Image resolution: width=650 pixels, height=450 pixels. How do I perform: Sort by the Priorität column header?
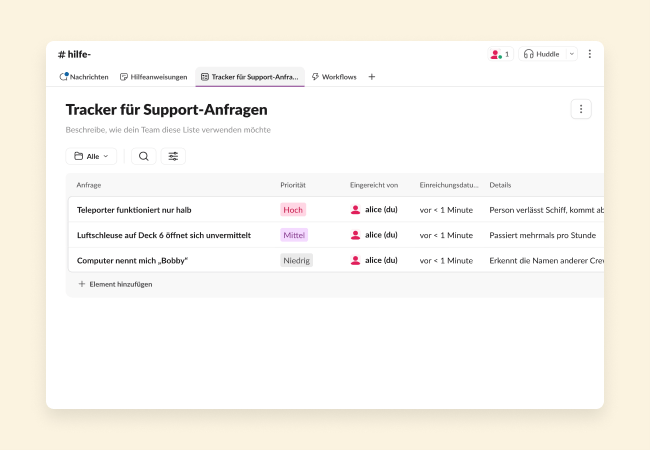click(293, 185)
